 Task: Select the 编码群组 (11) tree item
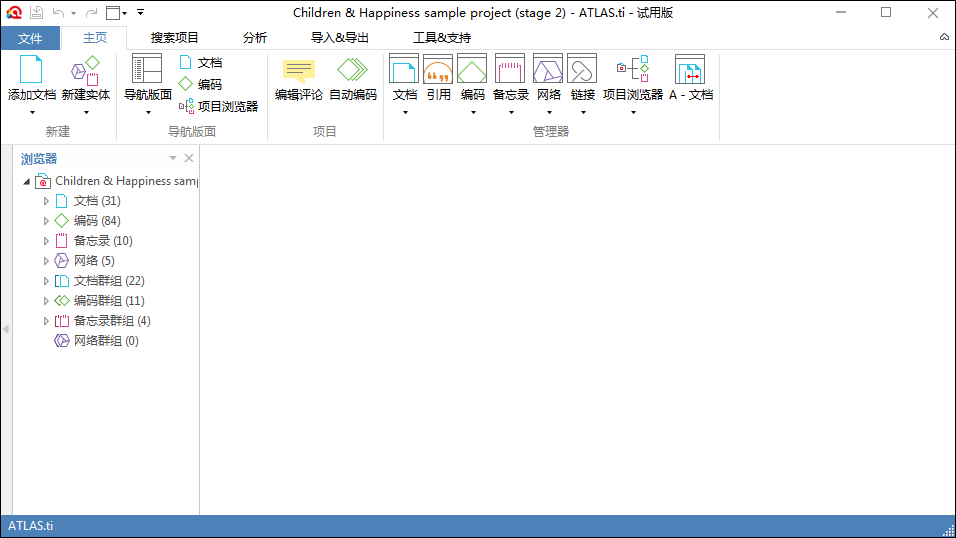click(x=99, y=301)
